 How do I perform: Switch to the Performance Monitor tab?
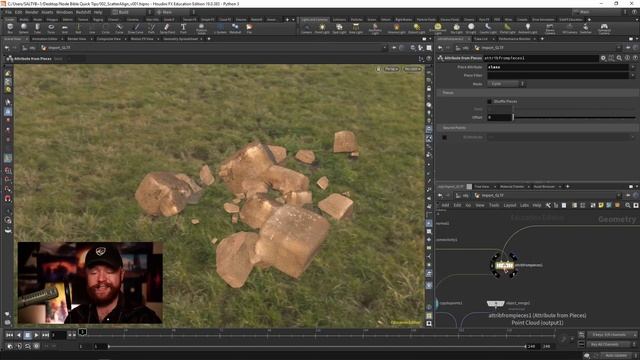pos(514,39)
